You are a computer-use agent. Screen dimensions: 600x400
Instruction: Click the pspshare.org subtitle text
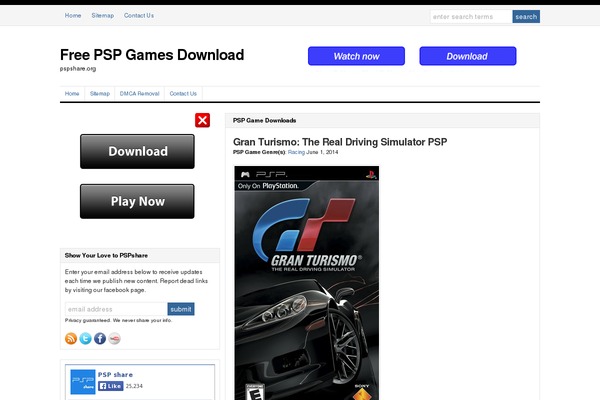pyautogui.click(x=78, y=69)
